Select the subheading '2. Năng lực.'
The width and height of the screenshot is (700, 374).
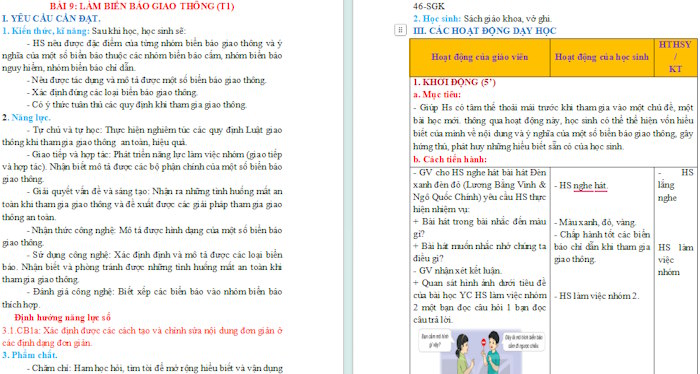pos(26,117)
